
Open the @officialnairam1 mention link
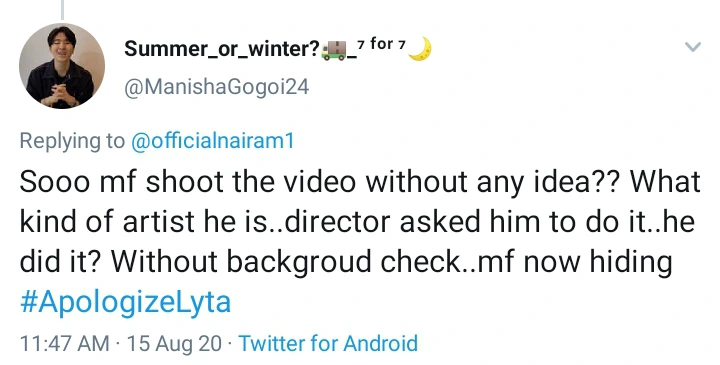[x=212, y=140]
